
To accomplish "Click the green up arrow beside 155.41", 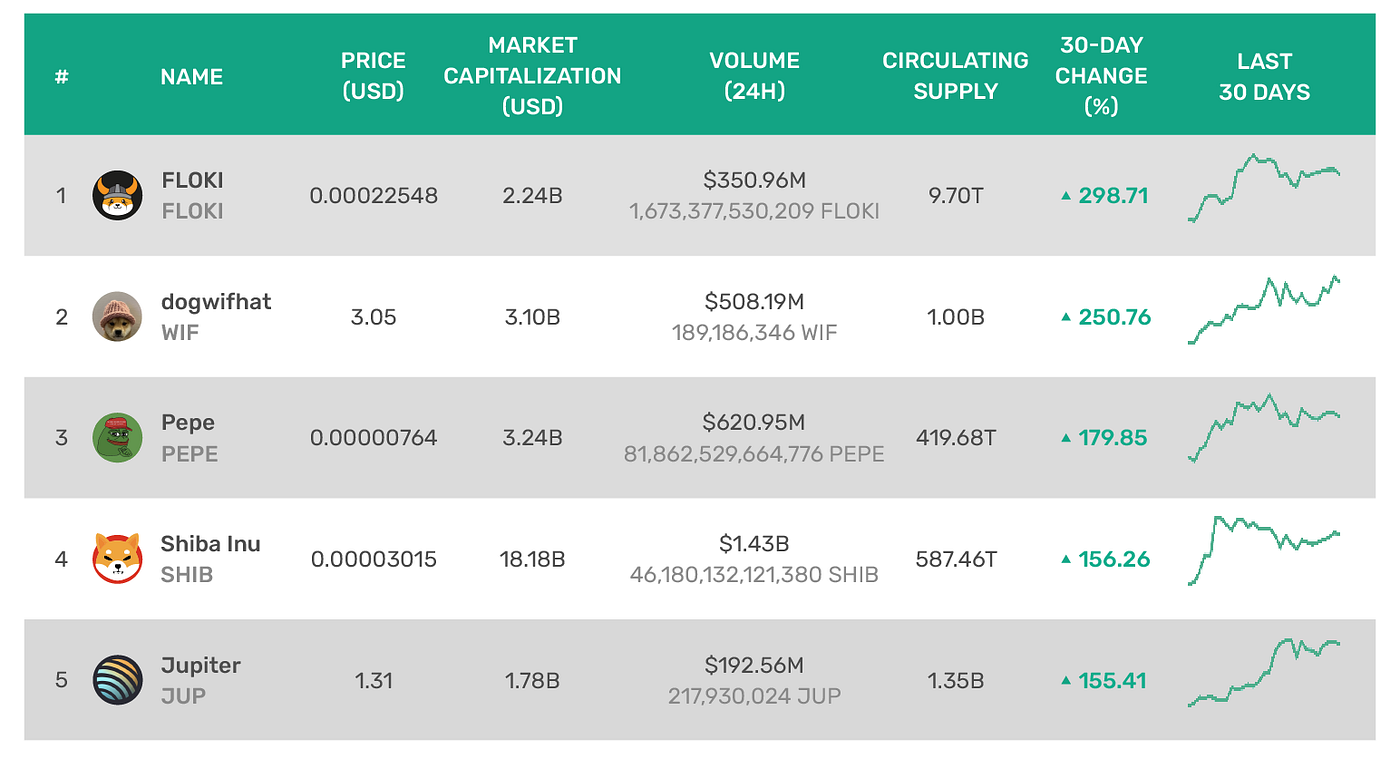I will pos(1066,680).
